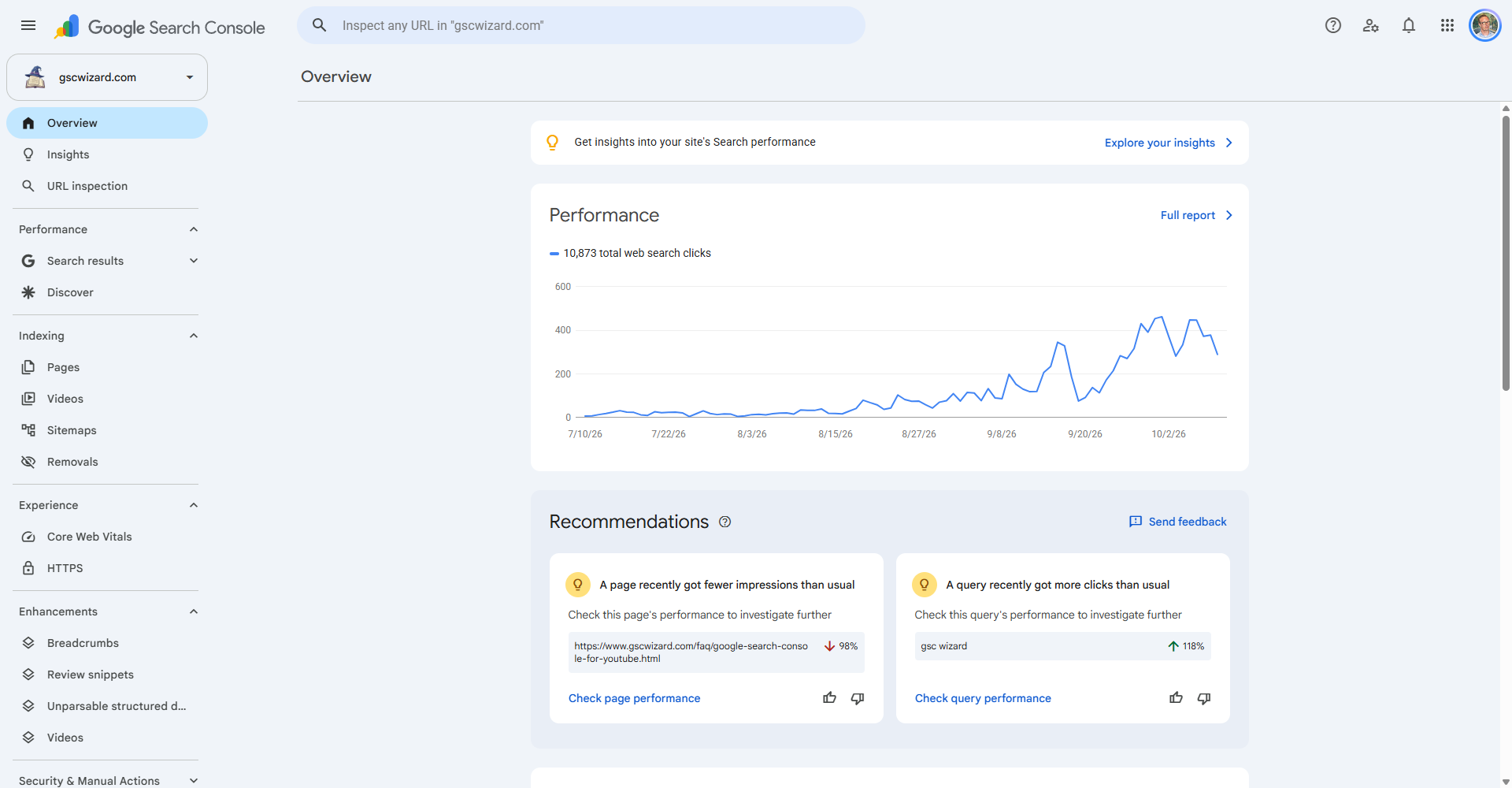This screenshot has height=788, width=1512.
Task: Click the gsc wizard query row
Action: tap(1062, 646)
